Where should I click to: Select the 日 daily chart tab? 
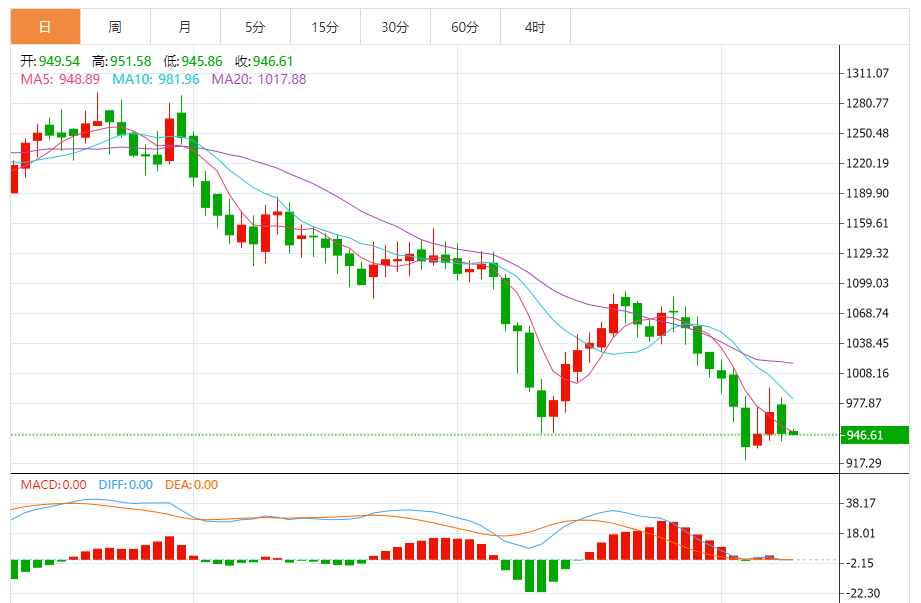(x=45, y=26)
